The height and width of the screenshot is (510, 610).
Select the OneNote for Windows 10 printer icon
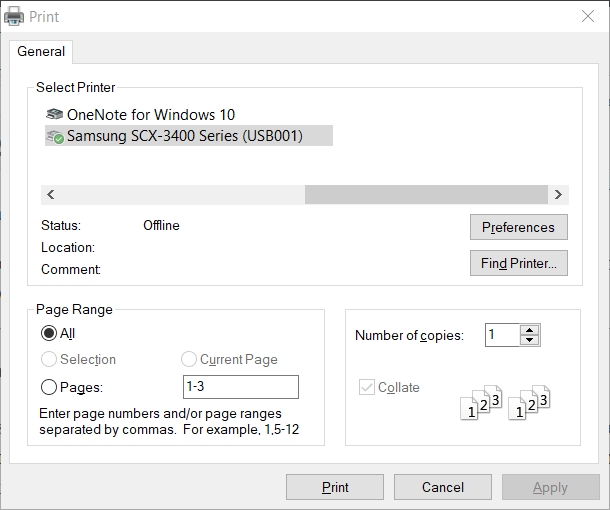54,114
